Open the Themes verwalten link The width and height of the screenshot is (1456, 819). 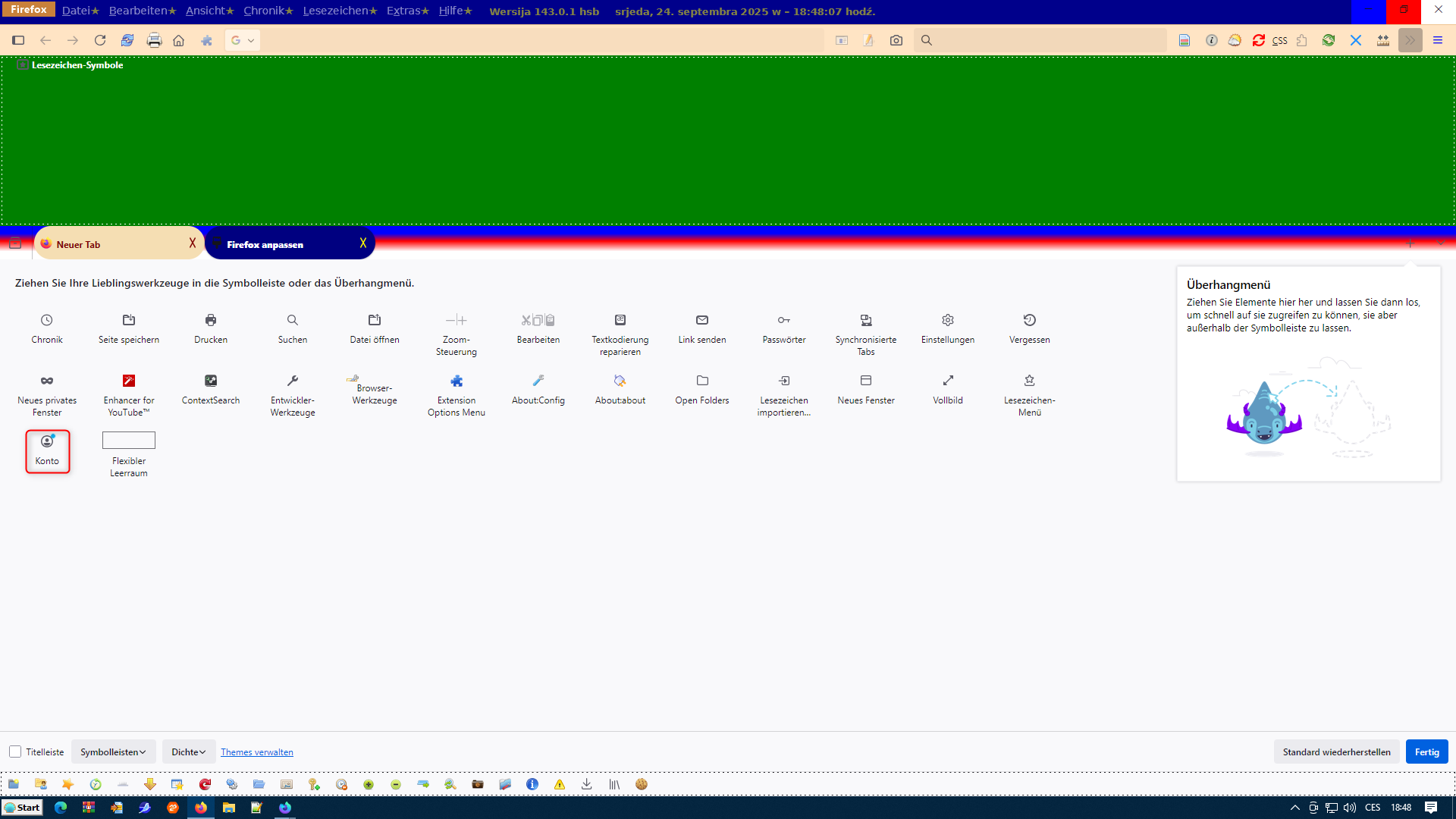256,752
